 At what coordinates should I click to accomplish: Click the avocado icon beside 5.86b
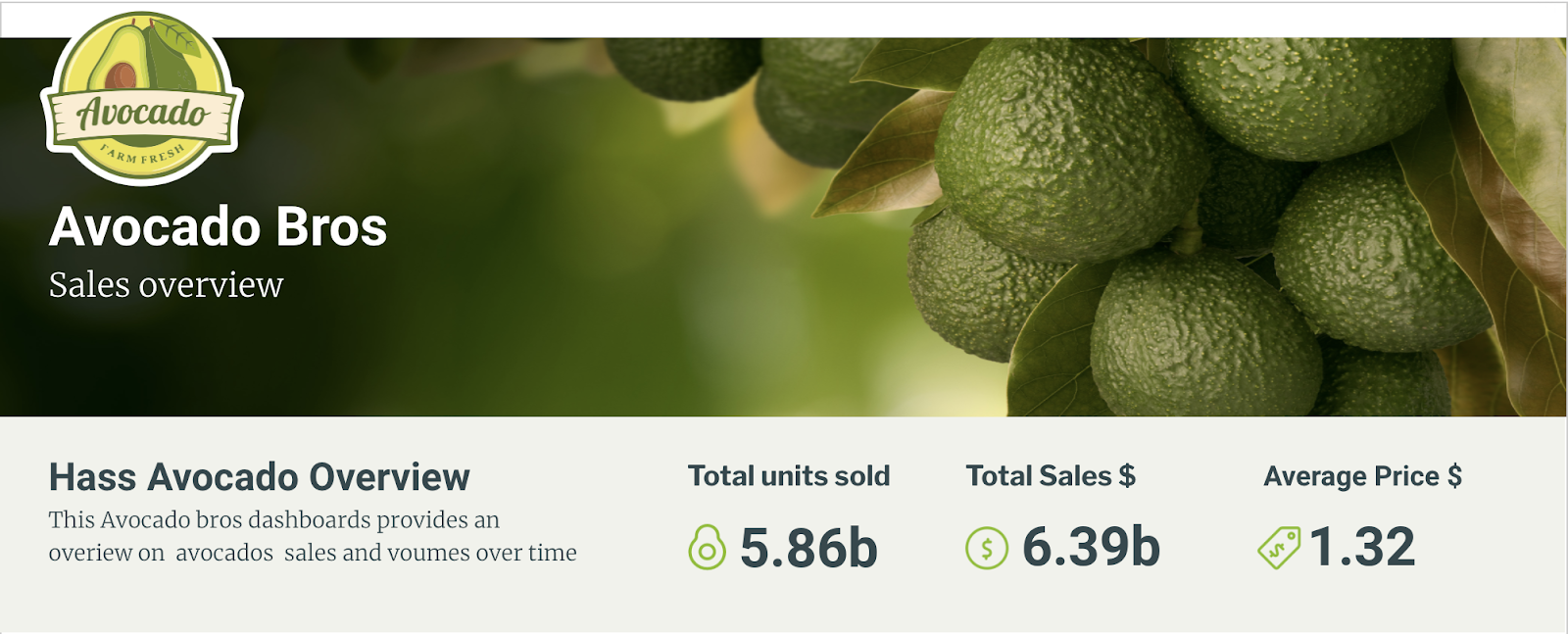click(x=707, y=548)
